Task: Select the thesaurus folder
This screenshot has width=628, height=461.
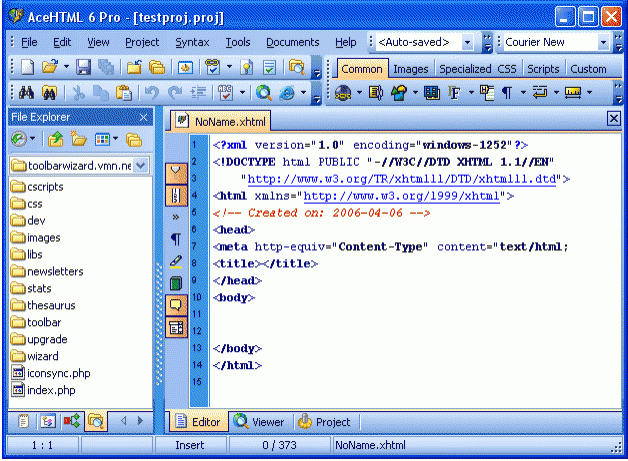Action: pyautogui.click(x=43, y=306)
